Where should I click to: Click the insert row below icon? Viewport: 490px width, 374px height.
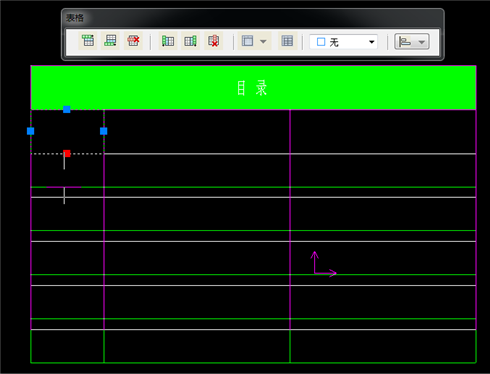(110, 41)
